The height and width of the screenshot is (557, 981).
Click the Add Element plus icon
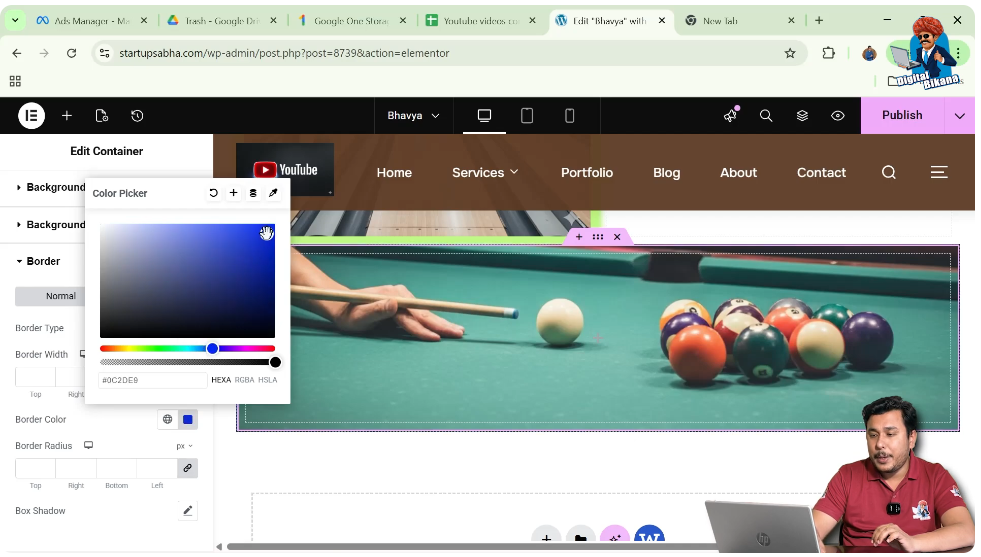[67, 116]
